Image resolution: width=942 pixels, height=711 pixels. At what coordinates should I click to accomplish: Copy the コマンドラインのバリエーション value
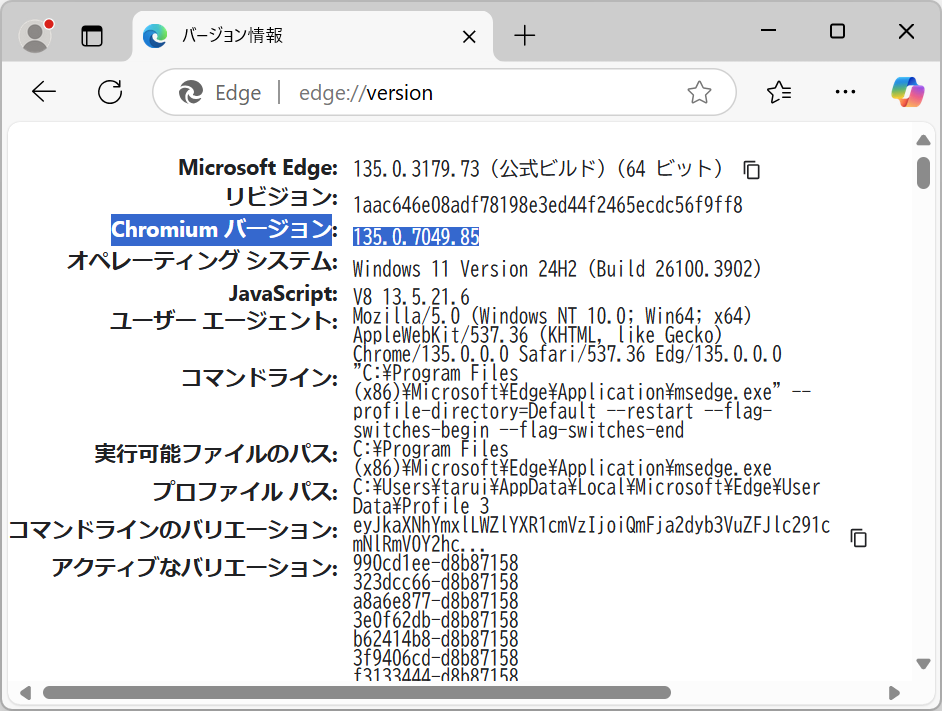[x=858, y=538]
